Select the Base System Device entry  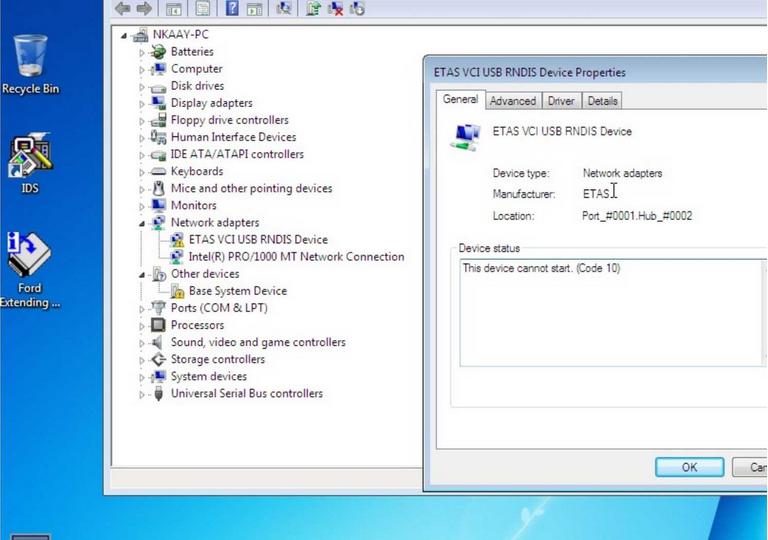tap(237, 291)
